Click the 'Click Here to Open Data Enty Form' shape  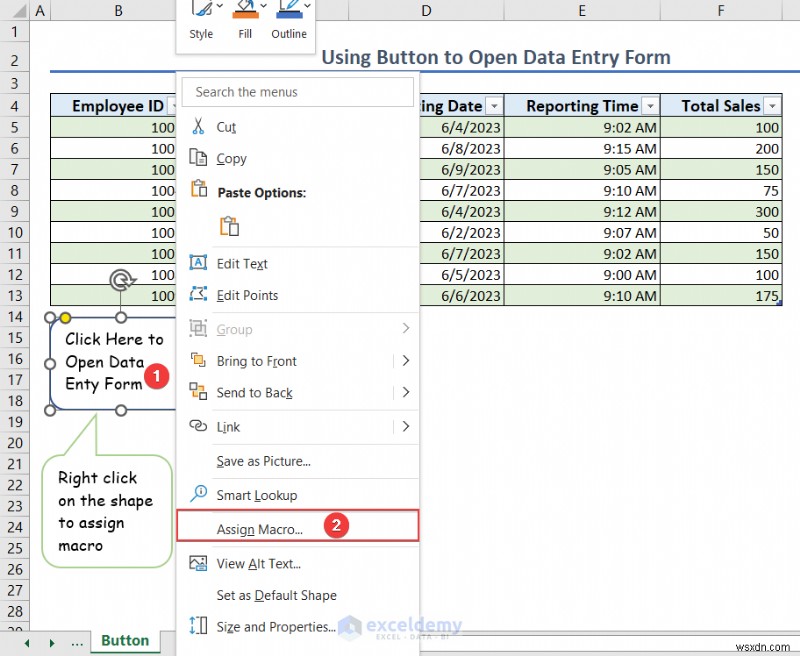(113, 363)
